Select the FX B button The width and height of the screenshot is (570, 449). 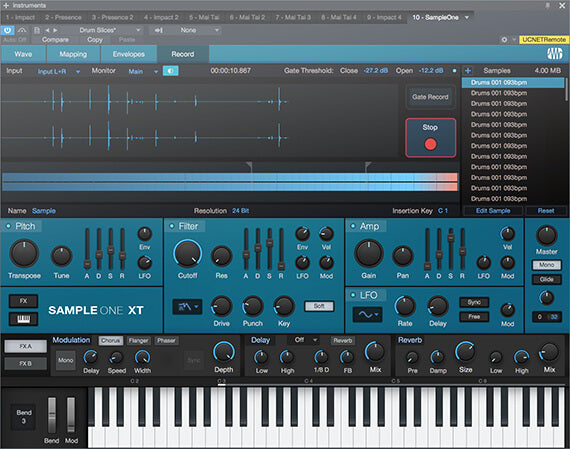(x=25, y=363)
